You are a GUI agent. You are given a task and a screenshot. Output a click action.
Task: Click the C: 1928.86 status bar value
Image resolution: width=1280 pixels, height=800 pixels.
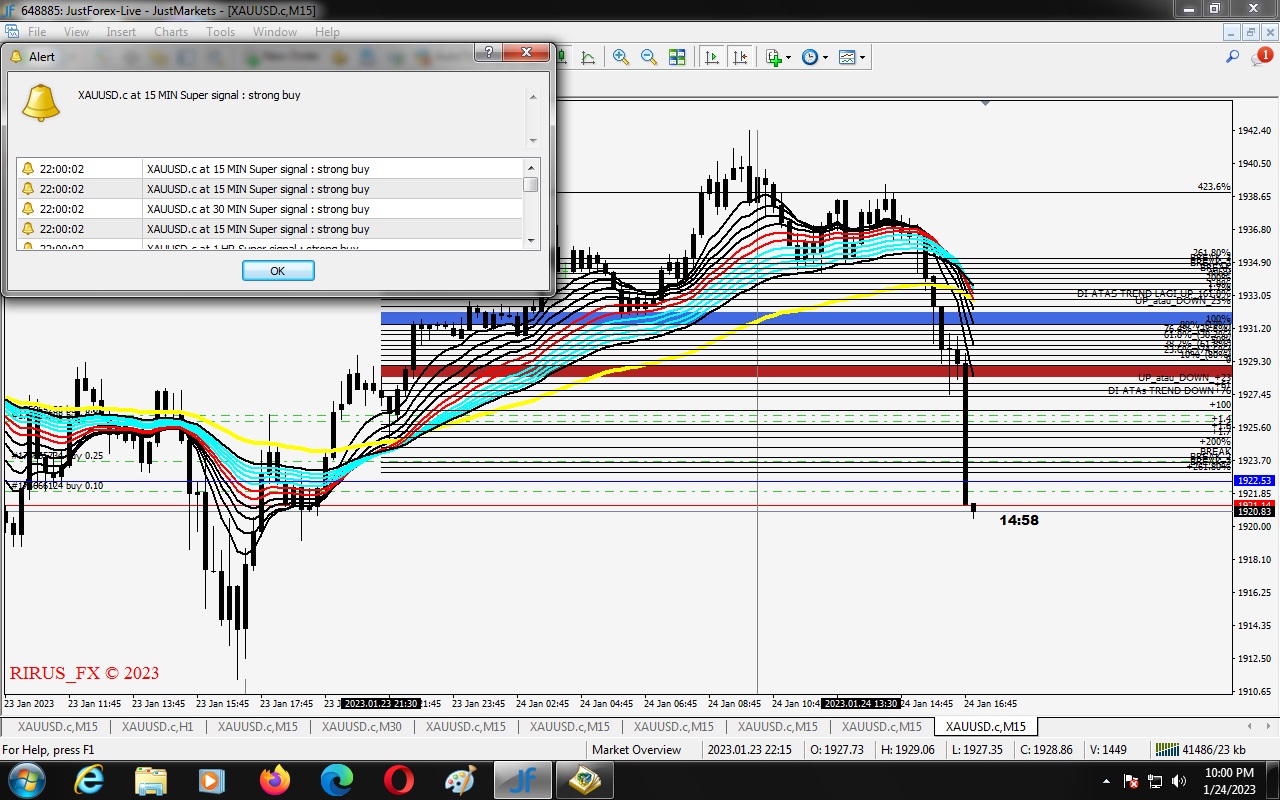click(1045, 750)
